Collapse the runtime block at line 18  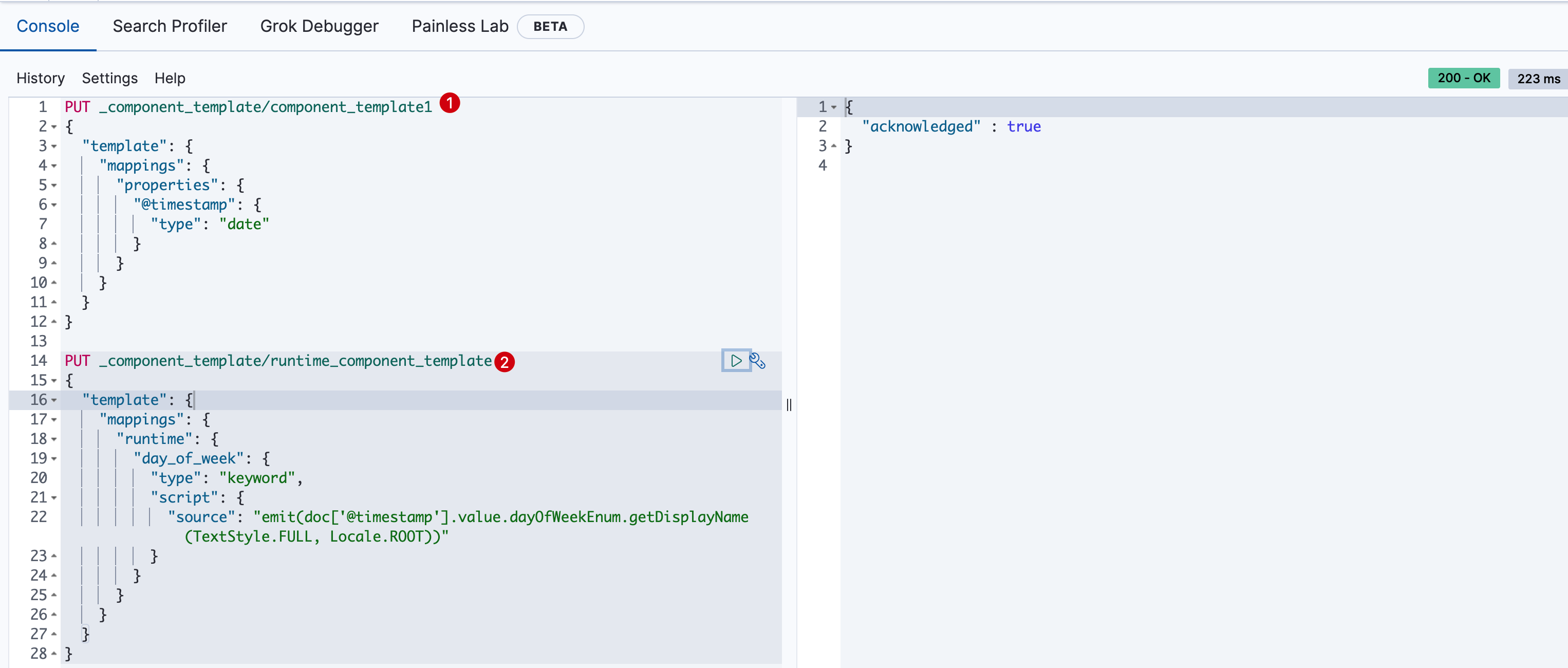54,439
